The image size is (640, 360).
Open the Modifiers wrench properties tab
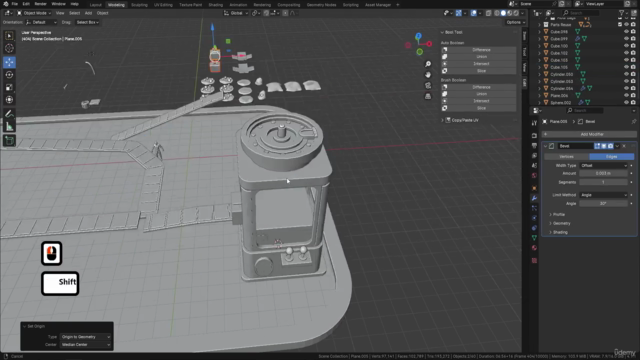point(534,198)
